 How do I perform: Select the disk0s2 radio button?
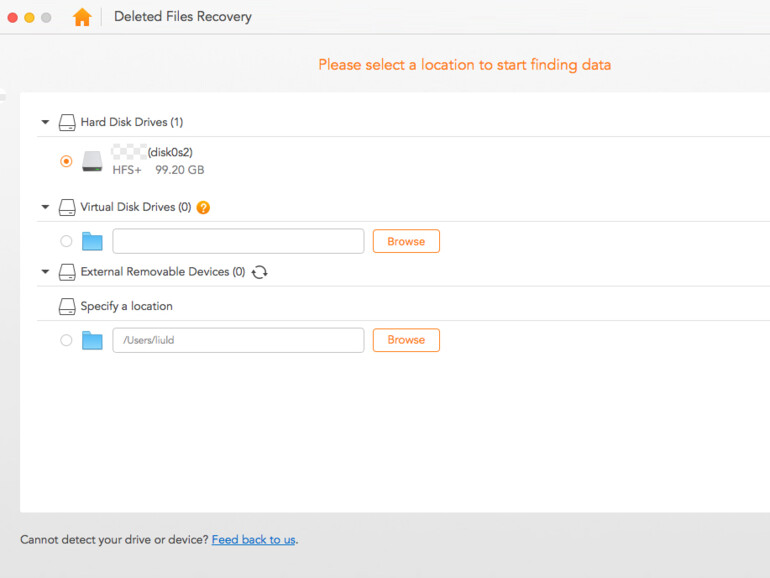pos(66,161)
